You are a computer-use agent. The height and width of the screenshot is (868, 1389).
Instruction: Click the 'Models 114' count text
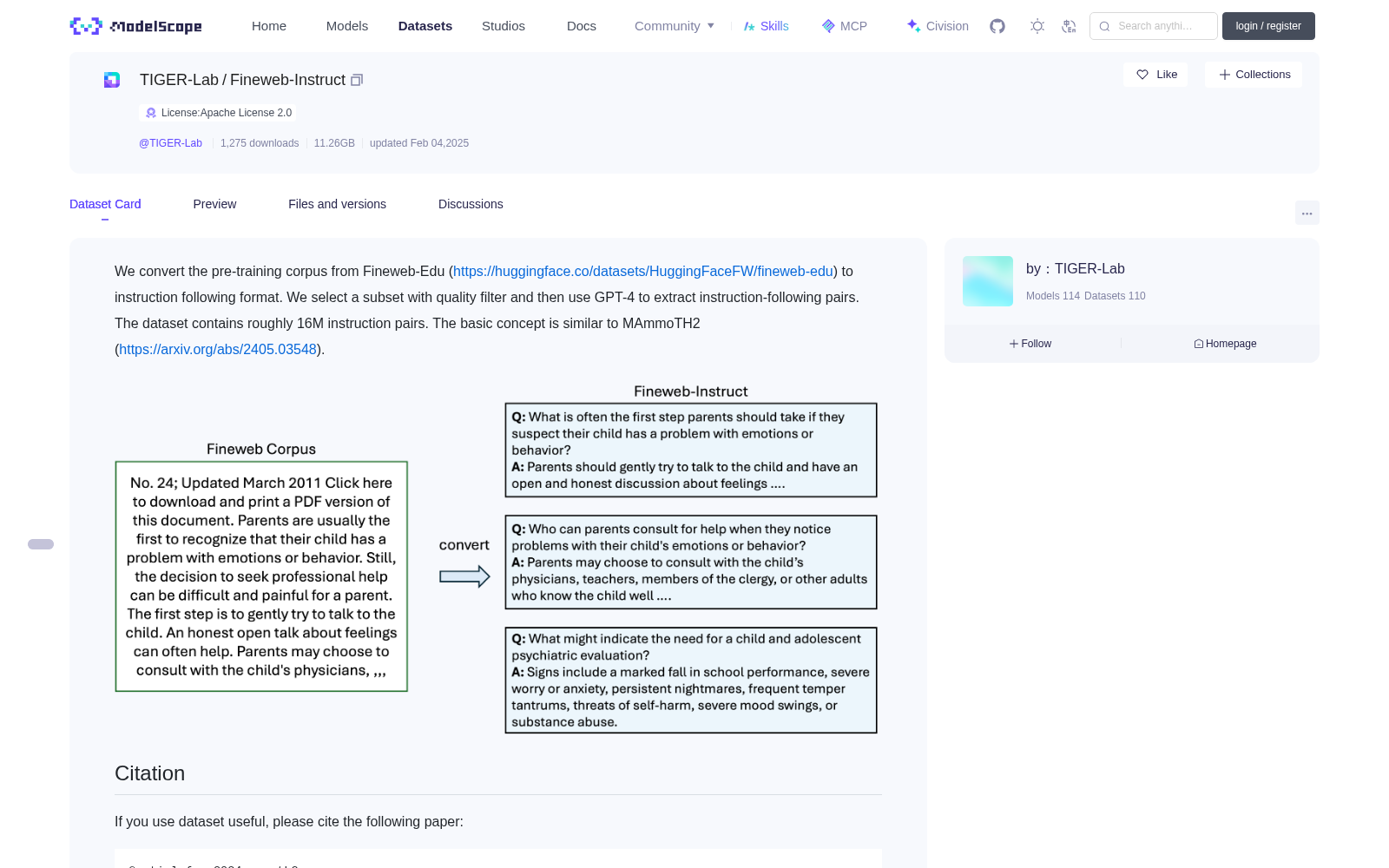coord(1053,296)
